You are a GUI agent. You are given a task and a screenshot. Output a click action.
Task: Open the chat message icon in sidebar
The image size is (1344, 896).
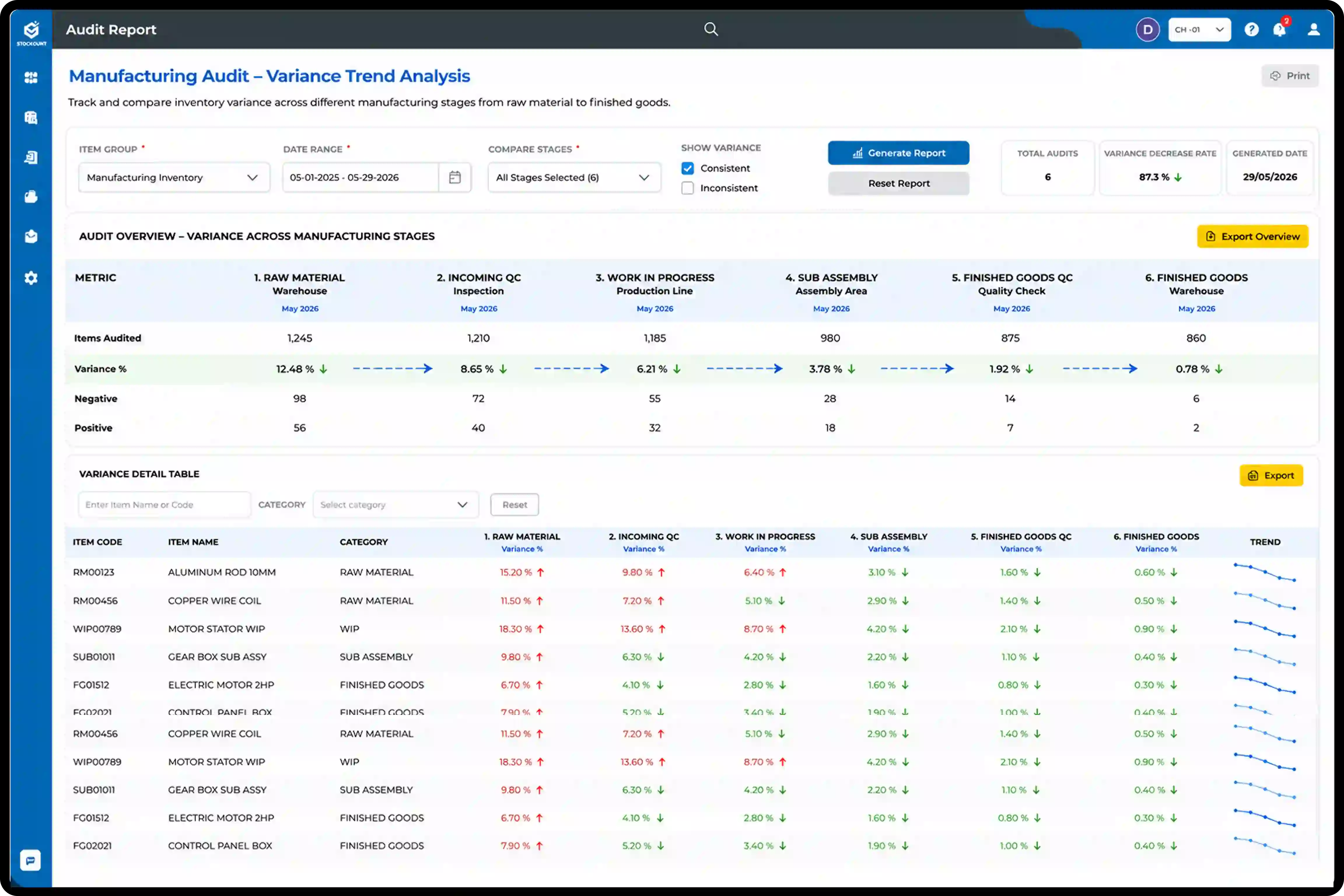[30, 860]
